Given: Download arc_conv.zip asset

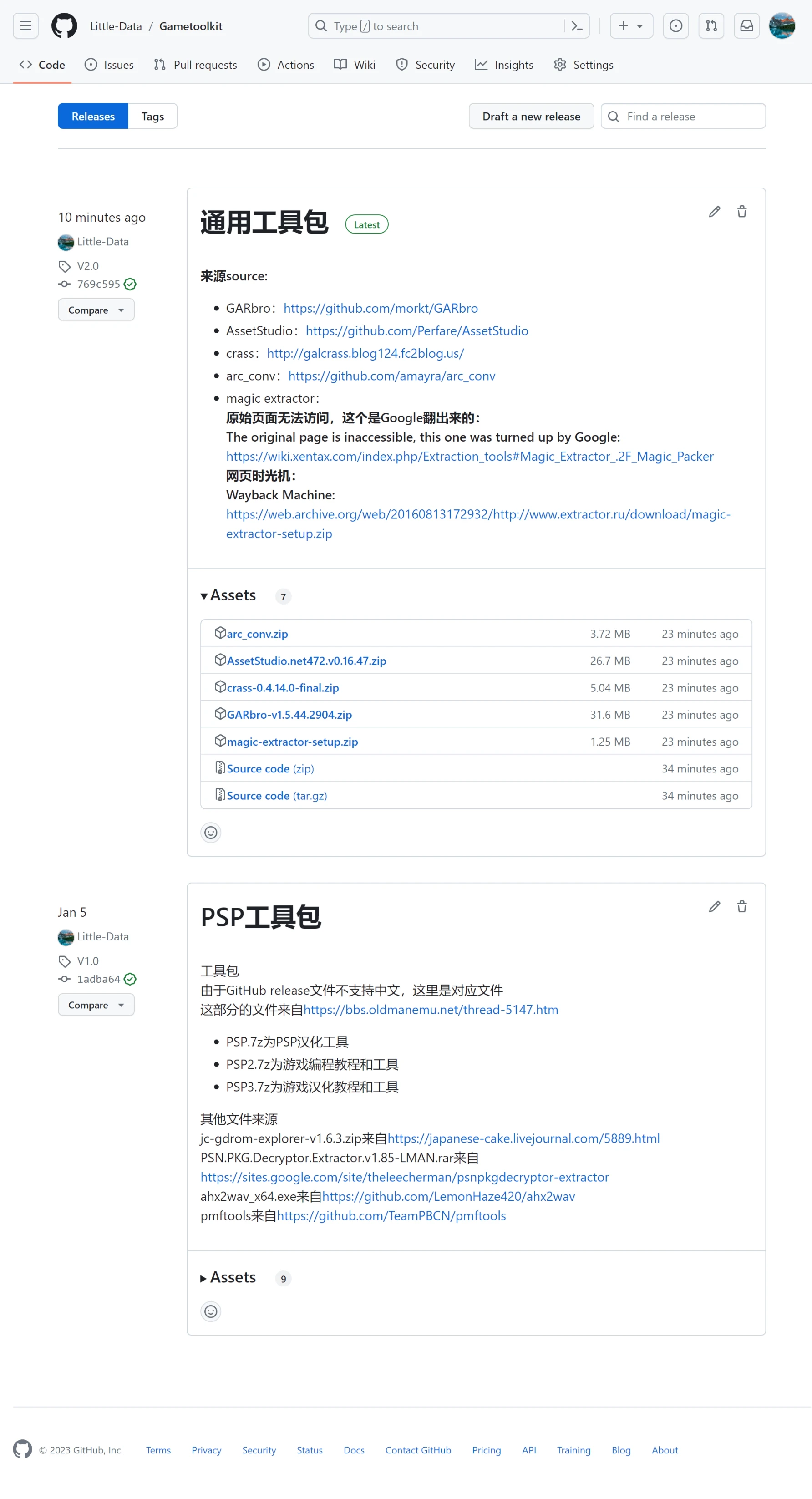Looking at the screenshot, I should click(x=257, y=634).
